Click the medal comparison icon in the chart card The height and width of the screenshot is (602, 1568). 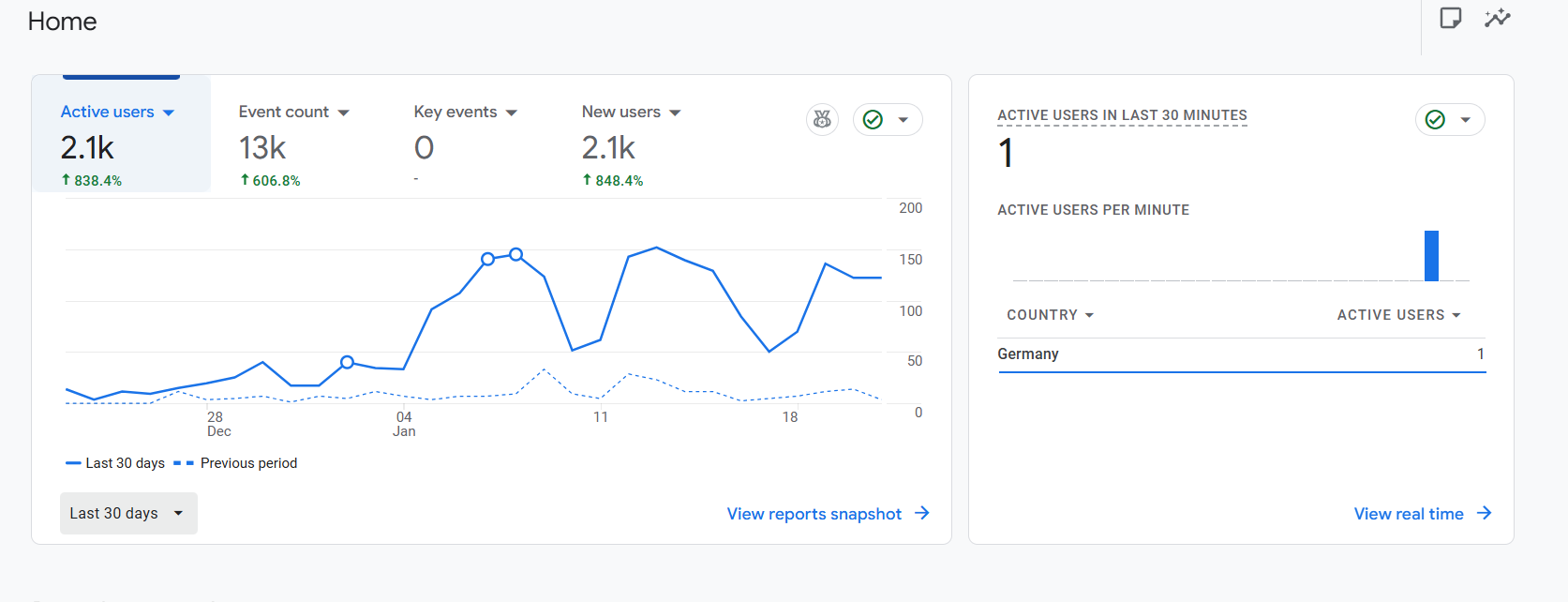tap(822, 119)
